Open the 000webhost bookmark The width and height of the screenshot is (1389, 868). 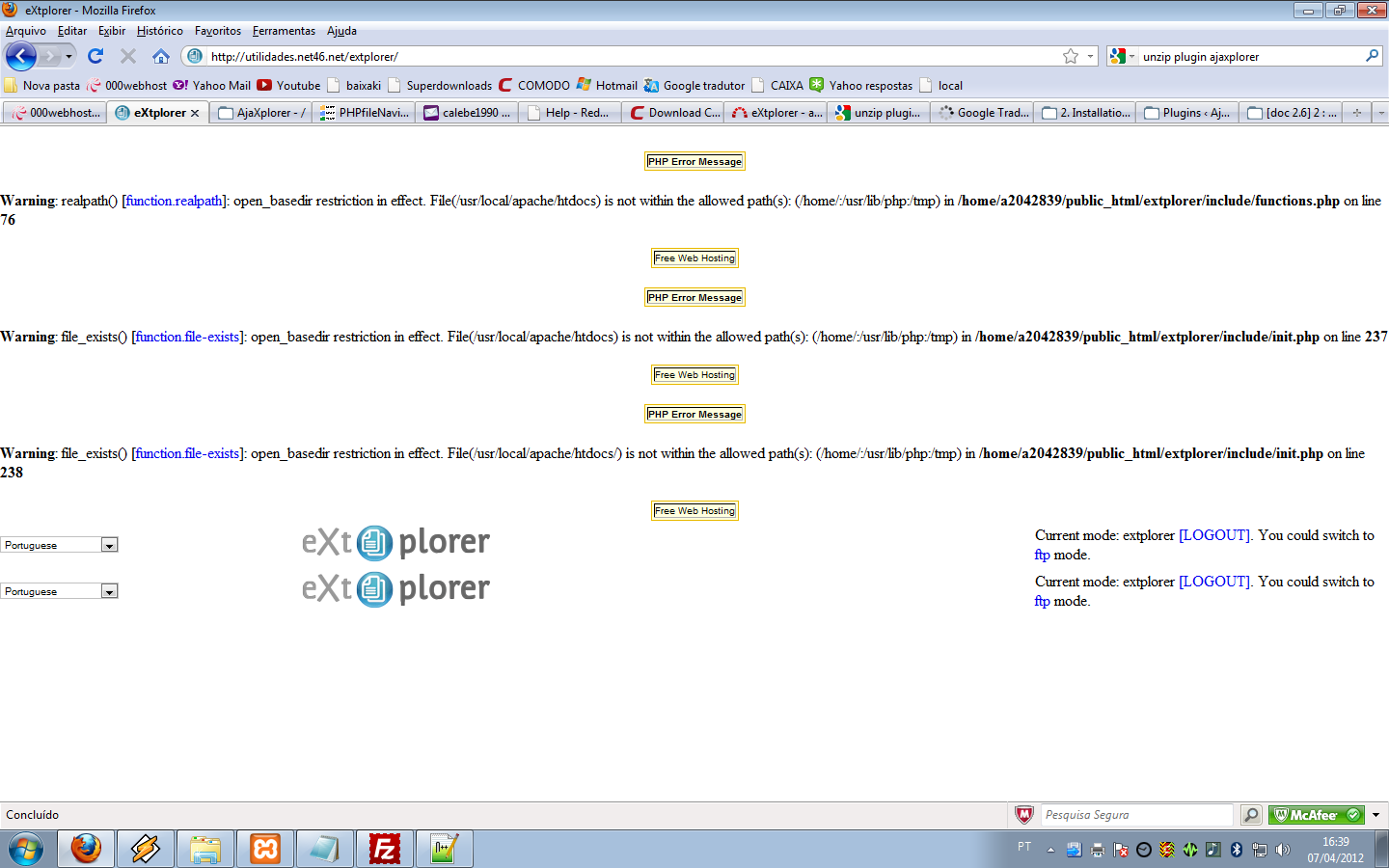pos(126,85)
